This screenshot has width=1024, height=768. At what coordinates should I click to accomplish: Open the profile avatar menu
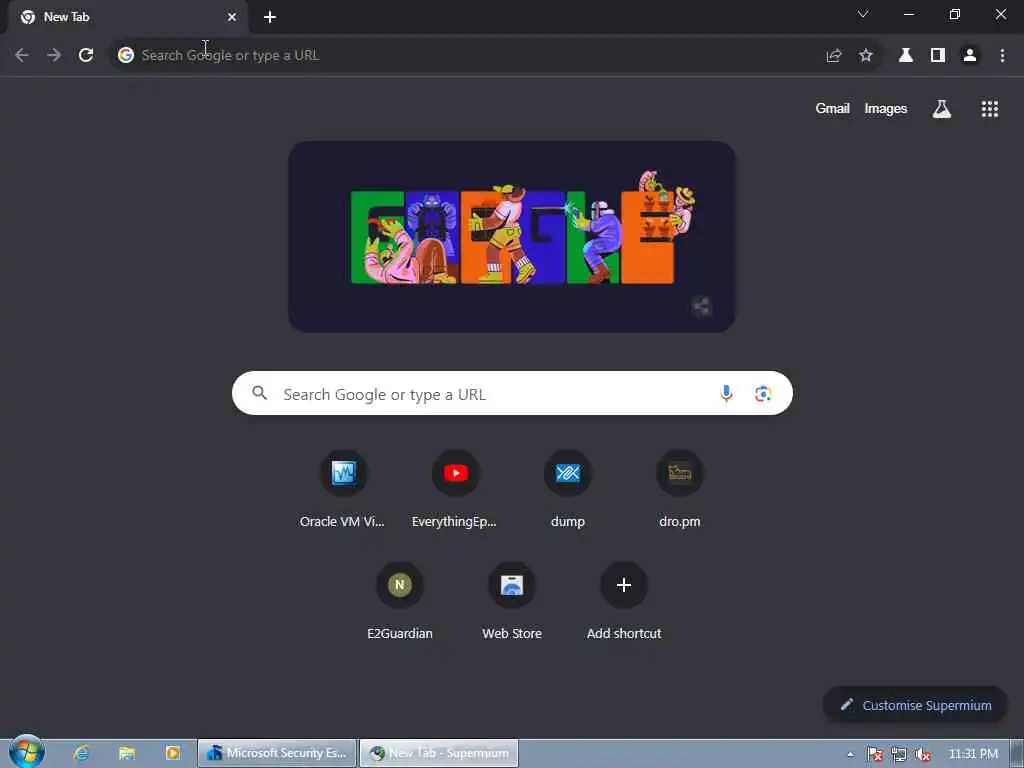(970, 56)
